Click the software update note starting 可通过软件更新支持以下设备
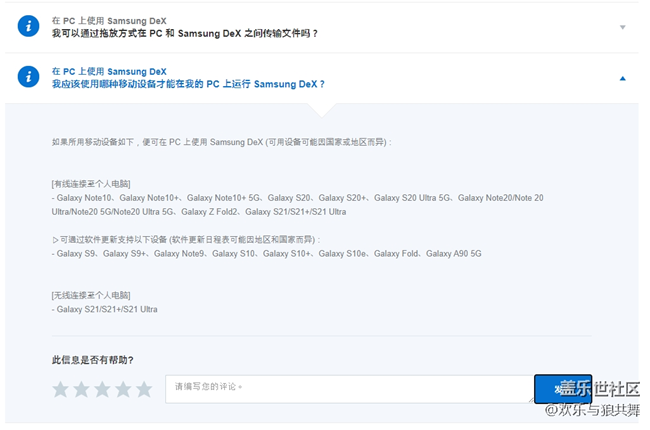Viewport: 650px width, 430px height. tap(186, 240)
